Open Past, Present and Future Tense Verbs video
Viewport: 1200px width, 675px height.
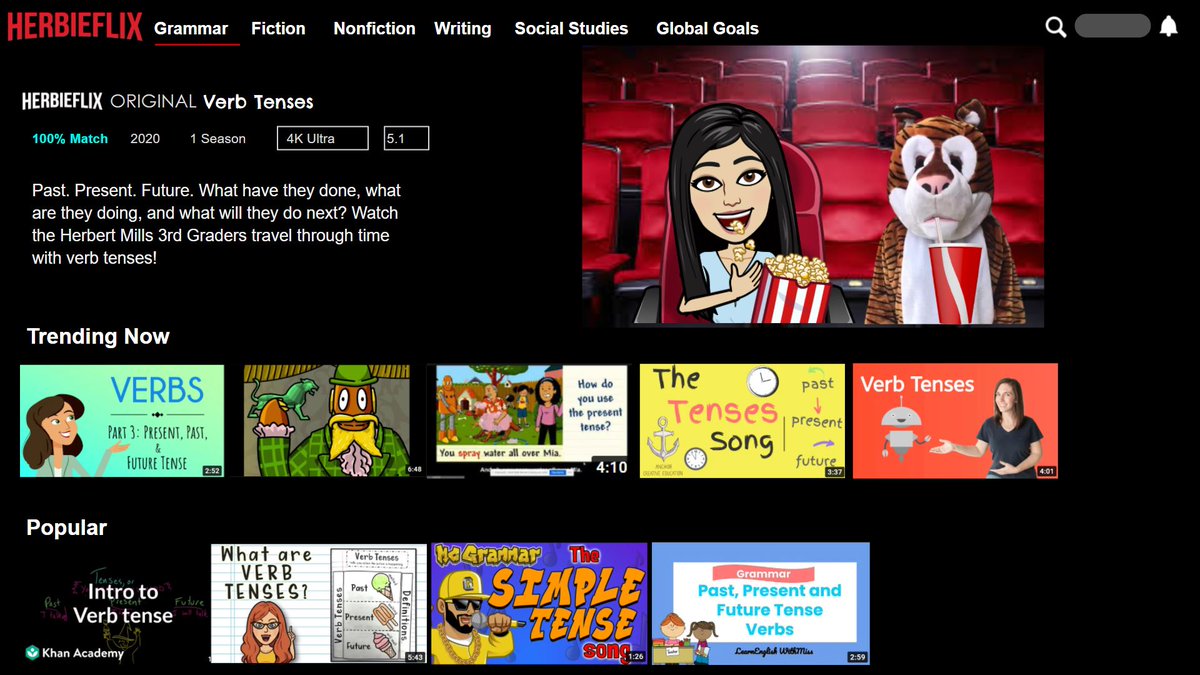click(x=760, y=603)
